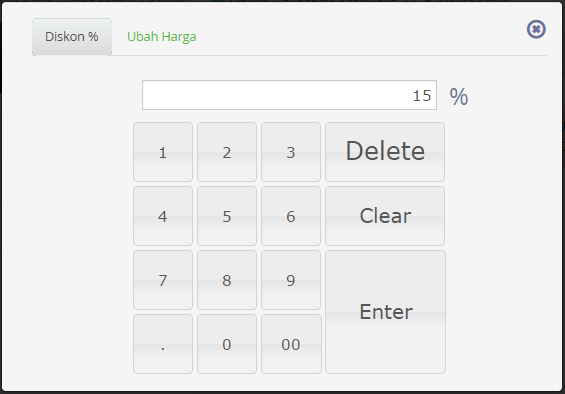Image resolution: width=565 pixels, height=394 pixels.
Task: Remove last digit with Delete button
Action: point(385,152)
